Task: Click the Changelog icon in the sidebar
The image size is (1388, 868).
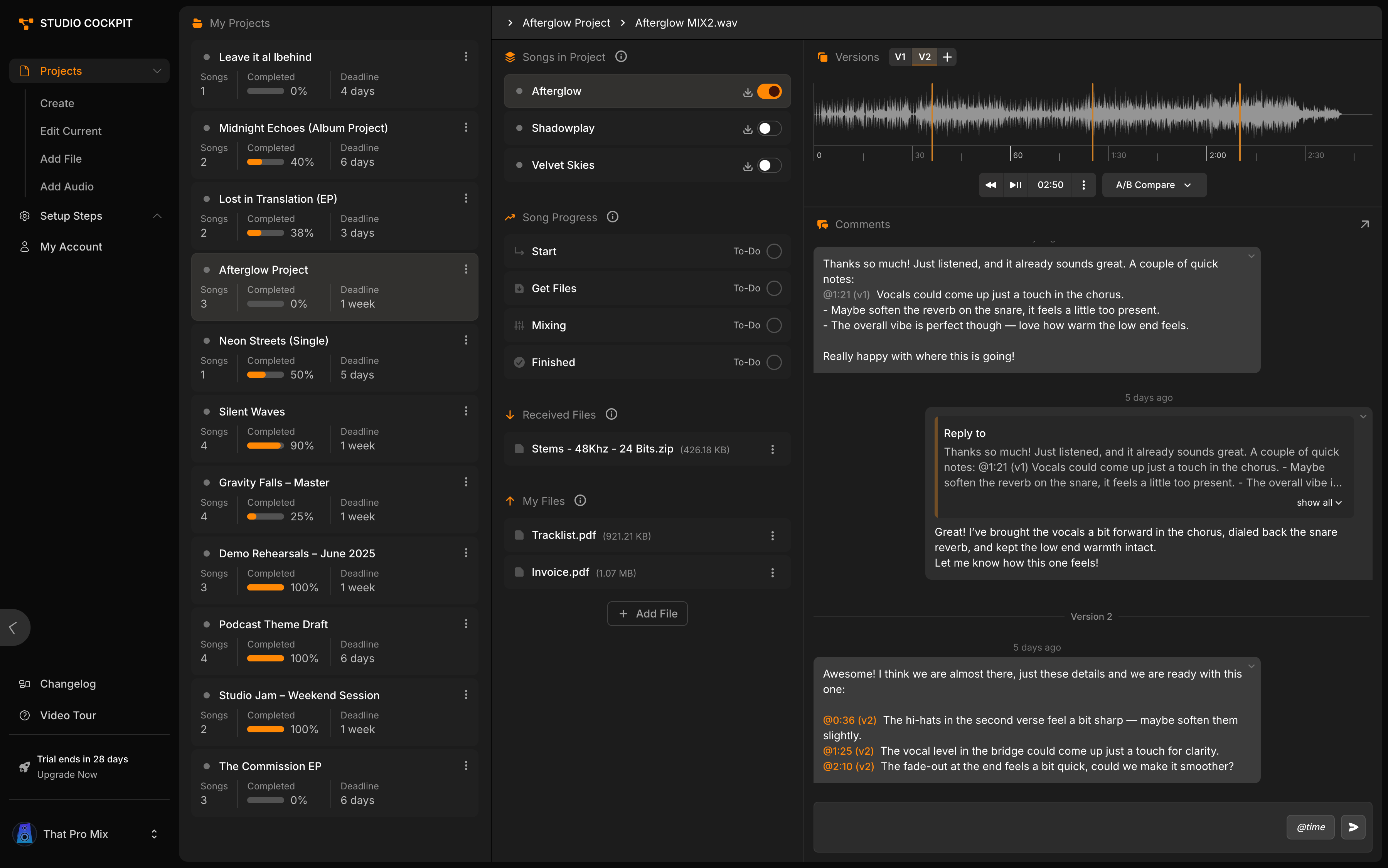Action: point(25,684)
